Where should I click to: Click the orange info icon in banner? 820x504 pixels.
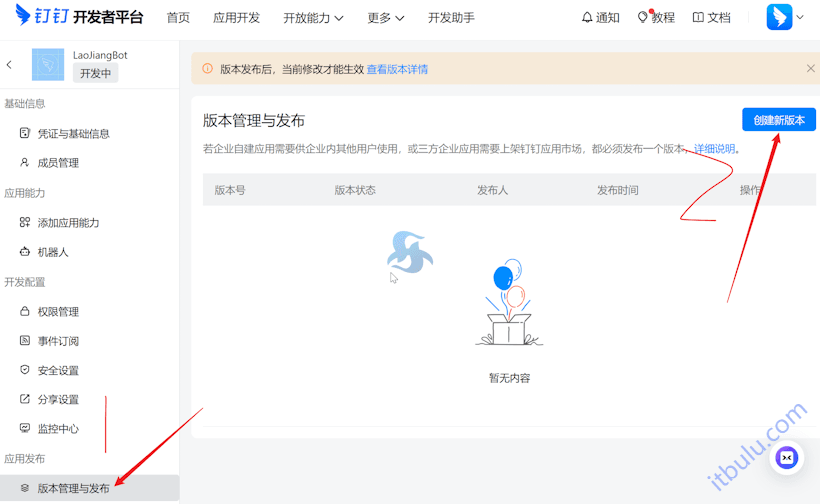[208, 68]
